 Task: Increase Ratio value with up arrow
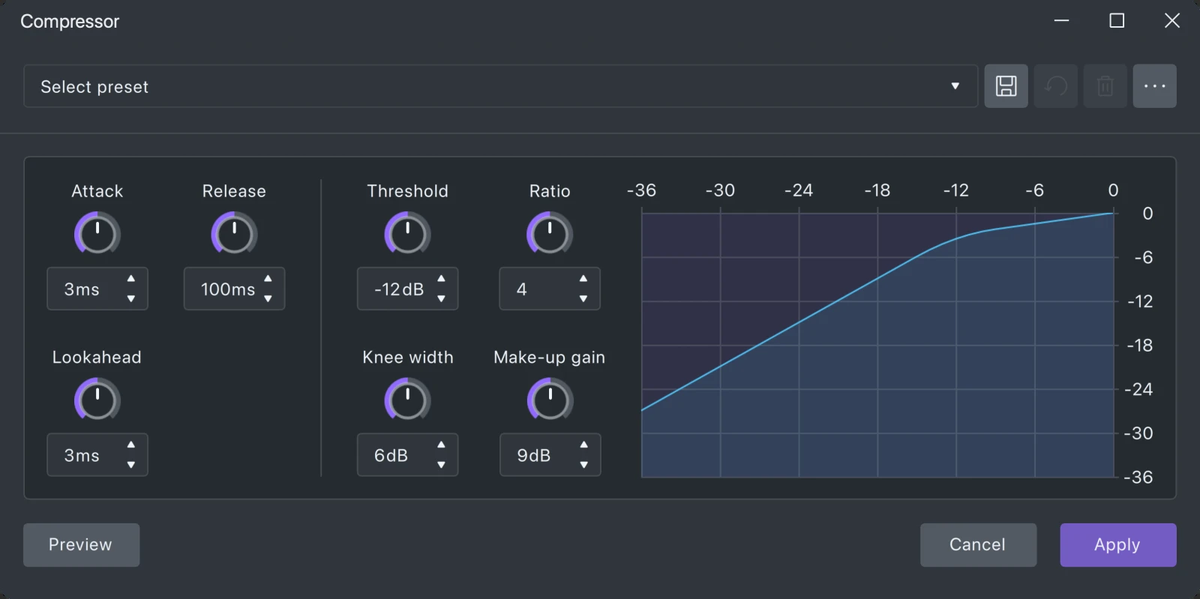(x=583, y=279)
